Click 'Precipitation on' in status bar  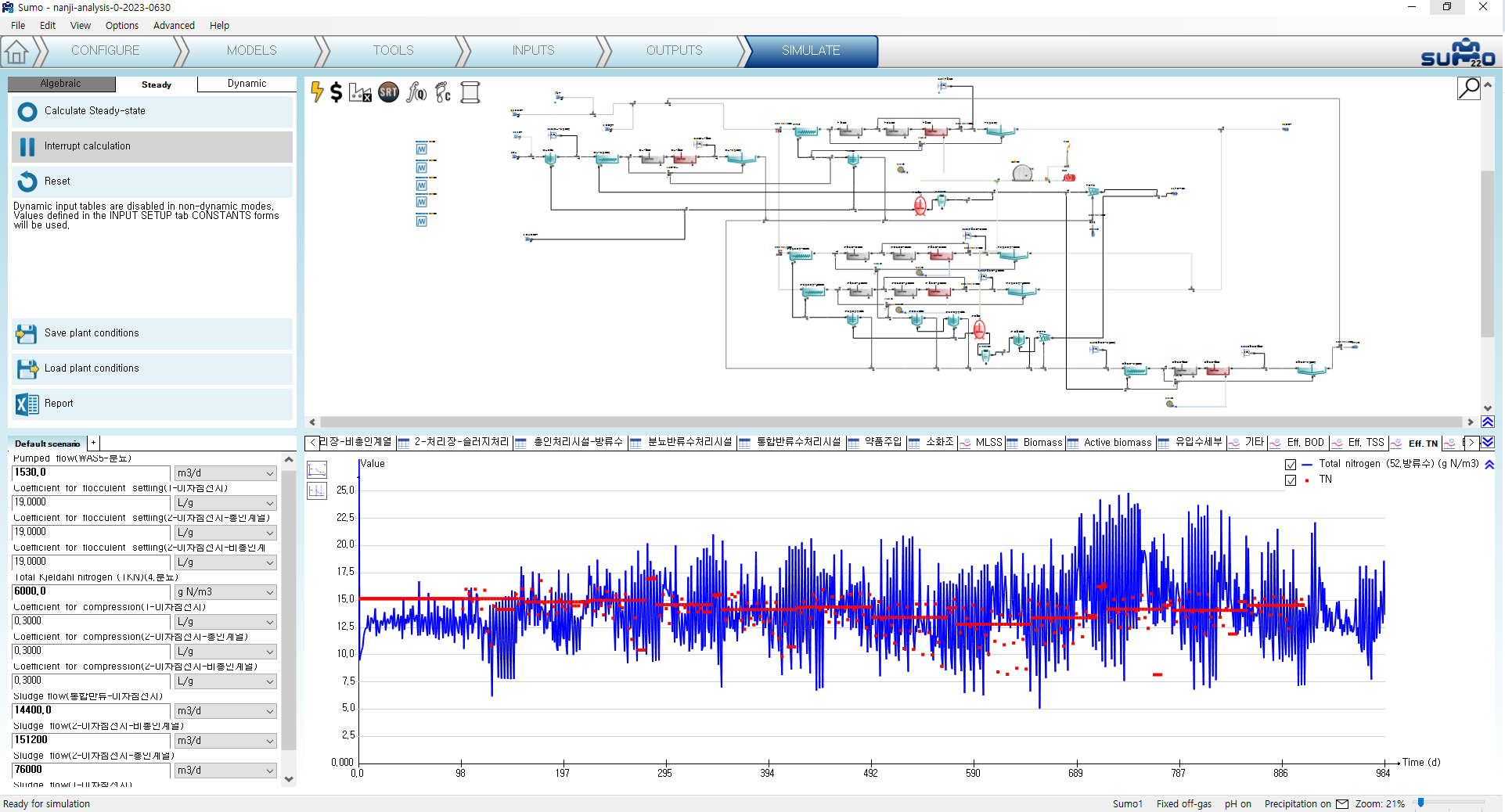pyautogui.click(x=1298, y=804)
